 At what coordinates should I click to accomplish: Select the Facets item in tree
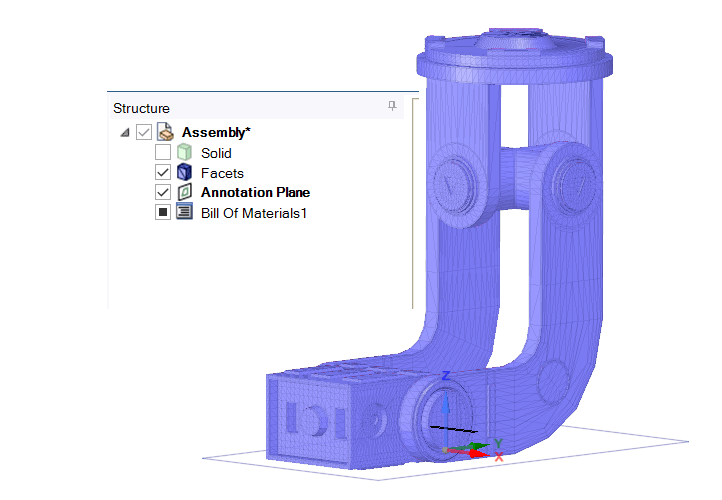click(222, 173)
